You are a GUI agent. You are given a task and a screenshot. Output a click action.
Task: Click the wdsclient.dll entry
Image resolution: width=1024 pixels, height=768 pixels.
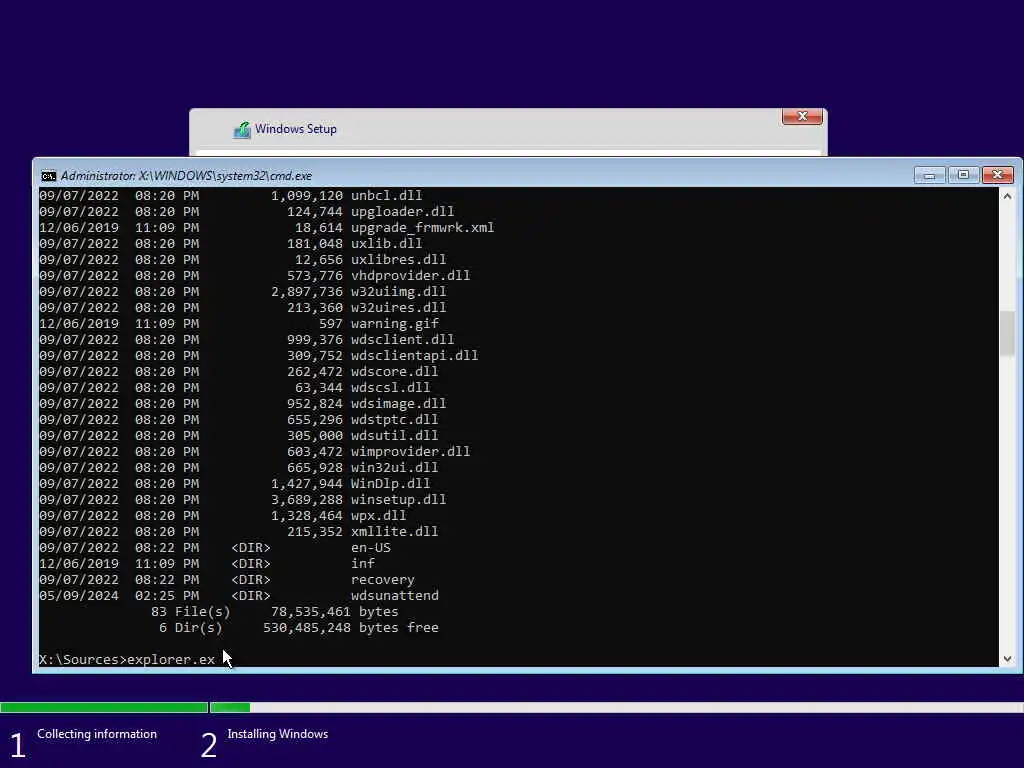point(402,340)
